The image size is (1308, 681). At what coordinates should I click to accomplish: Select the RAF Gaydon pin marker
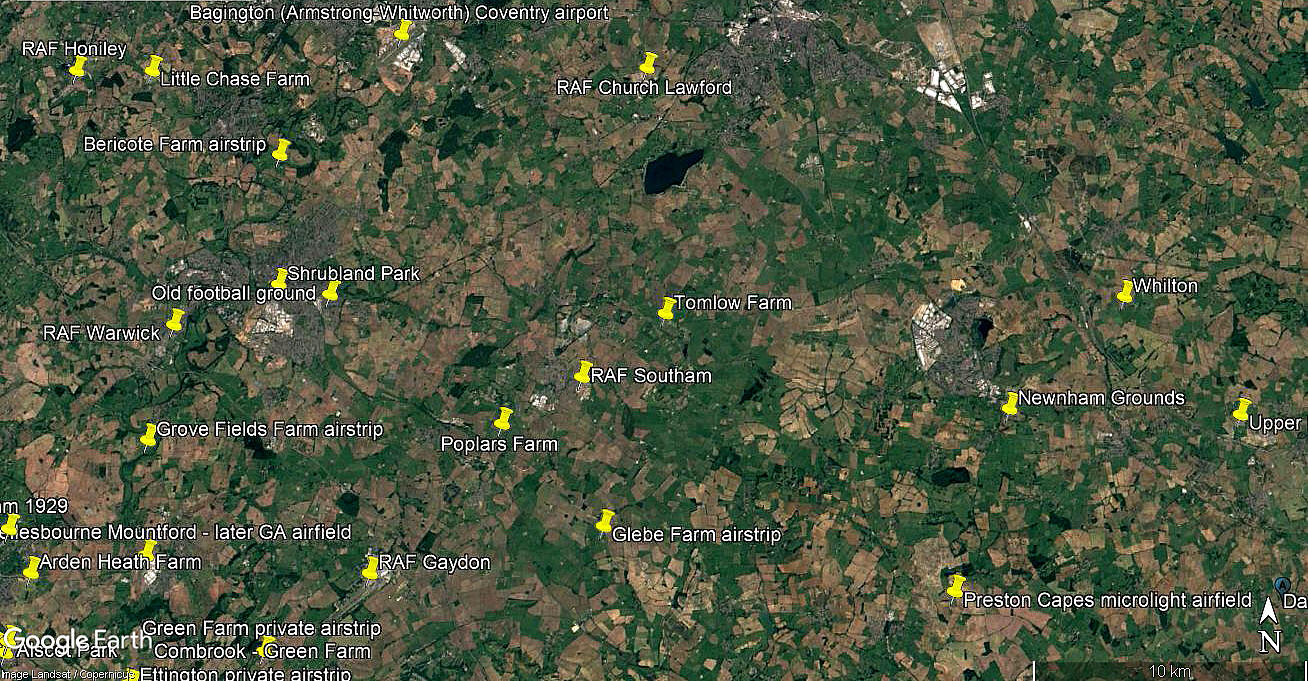371,568
